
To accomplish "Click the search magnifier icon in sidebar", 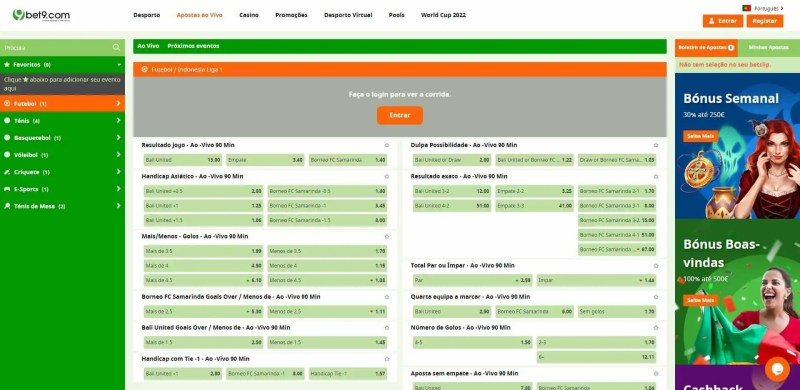I will (116, 47).
